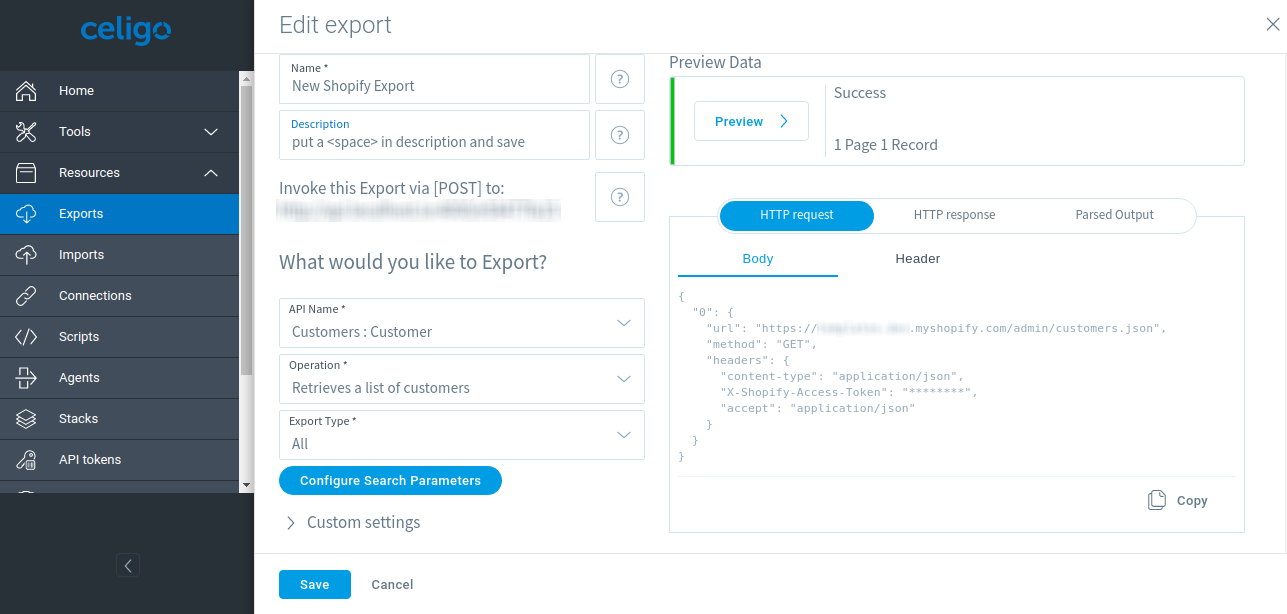This screenshot has height=614, width=1287.
Task: Click the Edit export title
Action: click(336, 25)
